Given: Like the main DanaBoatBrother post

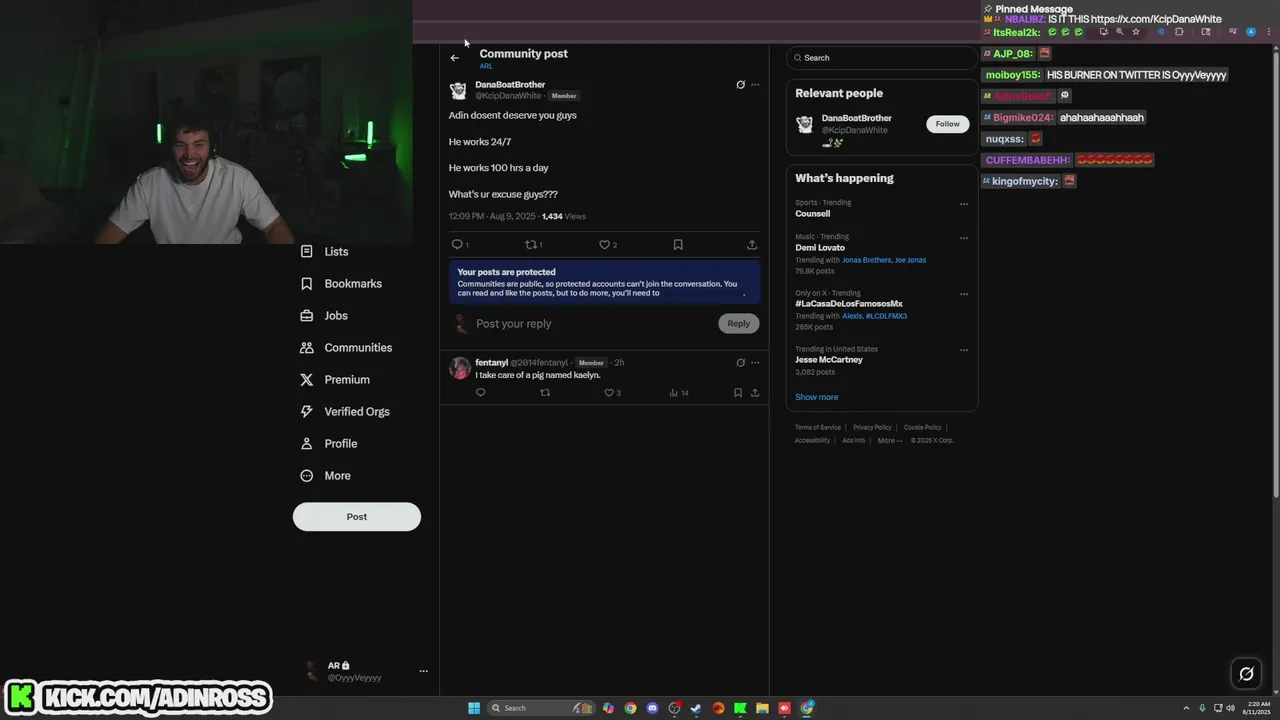Looking at the screenshot, I should pyautogui.click(x=604, y=245).
